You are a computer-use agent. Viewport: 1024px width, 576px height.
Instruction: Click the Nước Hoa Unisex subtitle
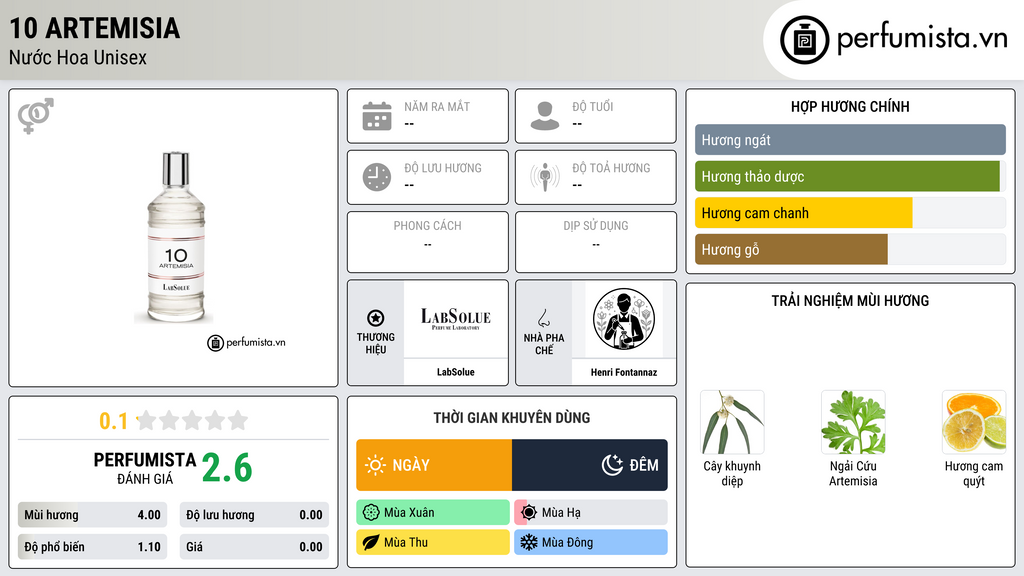(78, 57)
